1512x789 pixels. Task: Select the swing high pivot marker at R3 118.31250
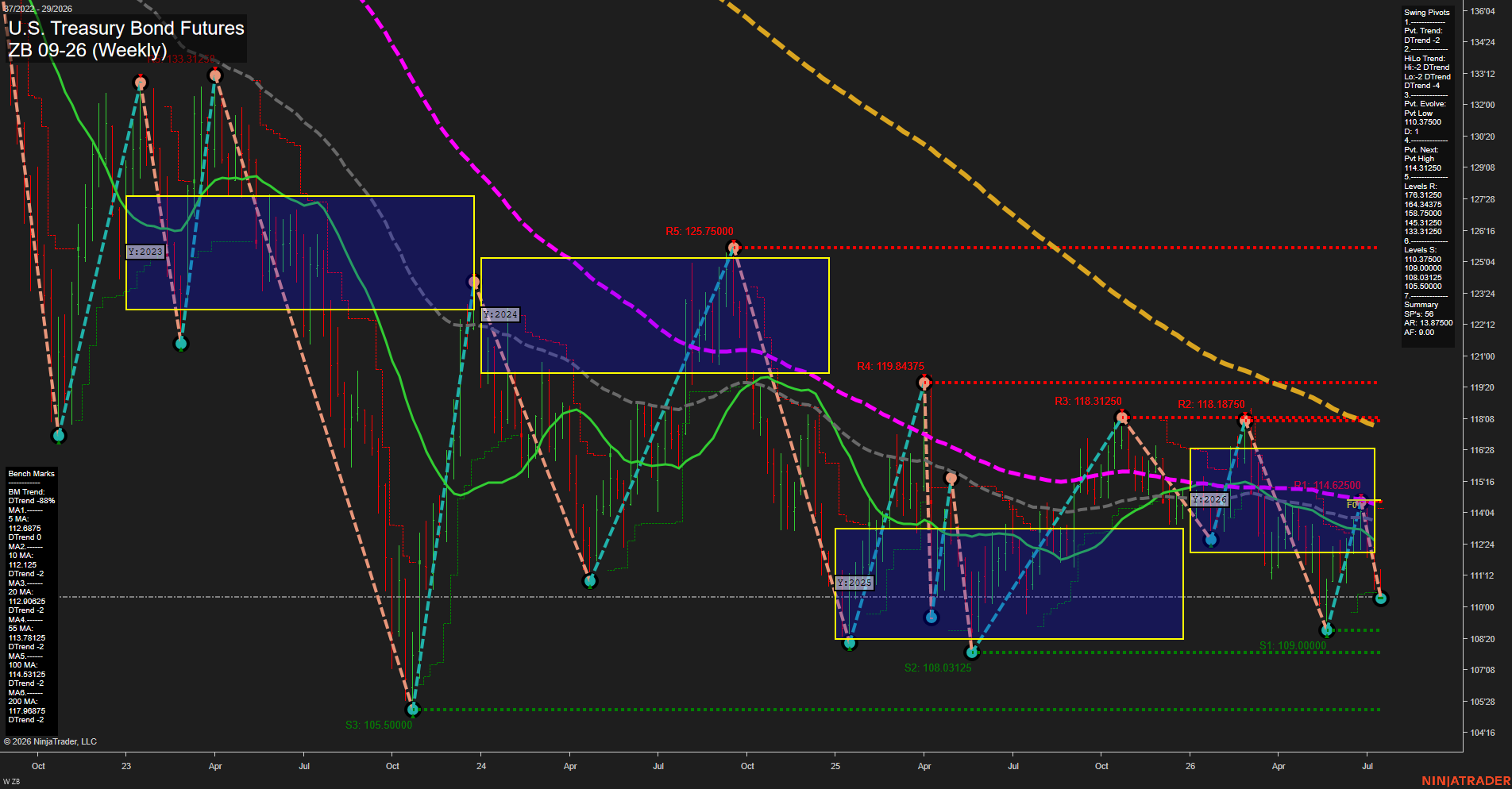(x=1121, y=417)
